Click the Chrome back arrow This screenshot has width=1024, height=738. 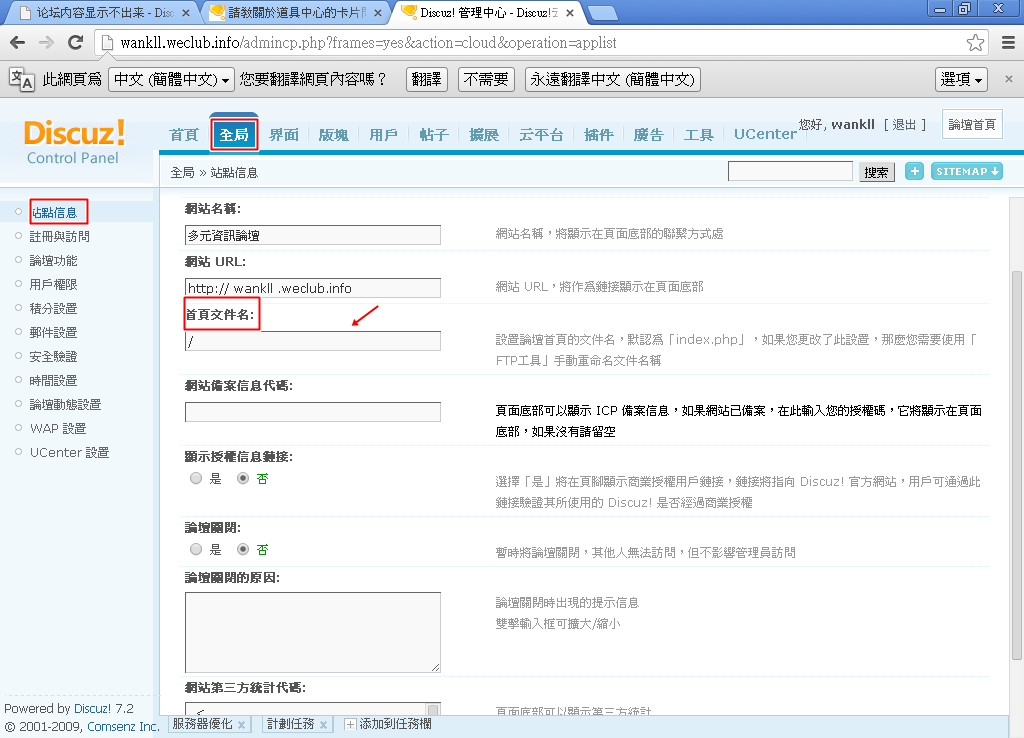click(18, 43)
